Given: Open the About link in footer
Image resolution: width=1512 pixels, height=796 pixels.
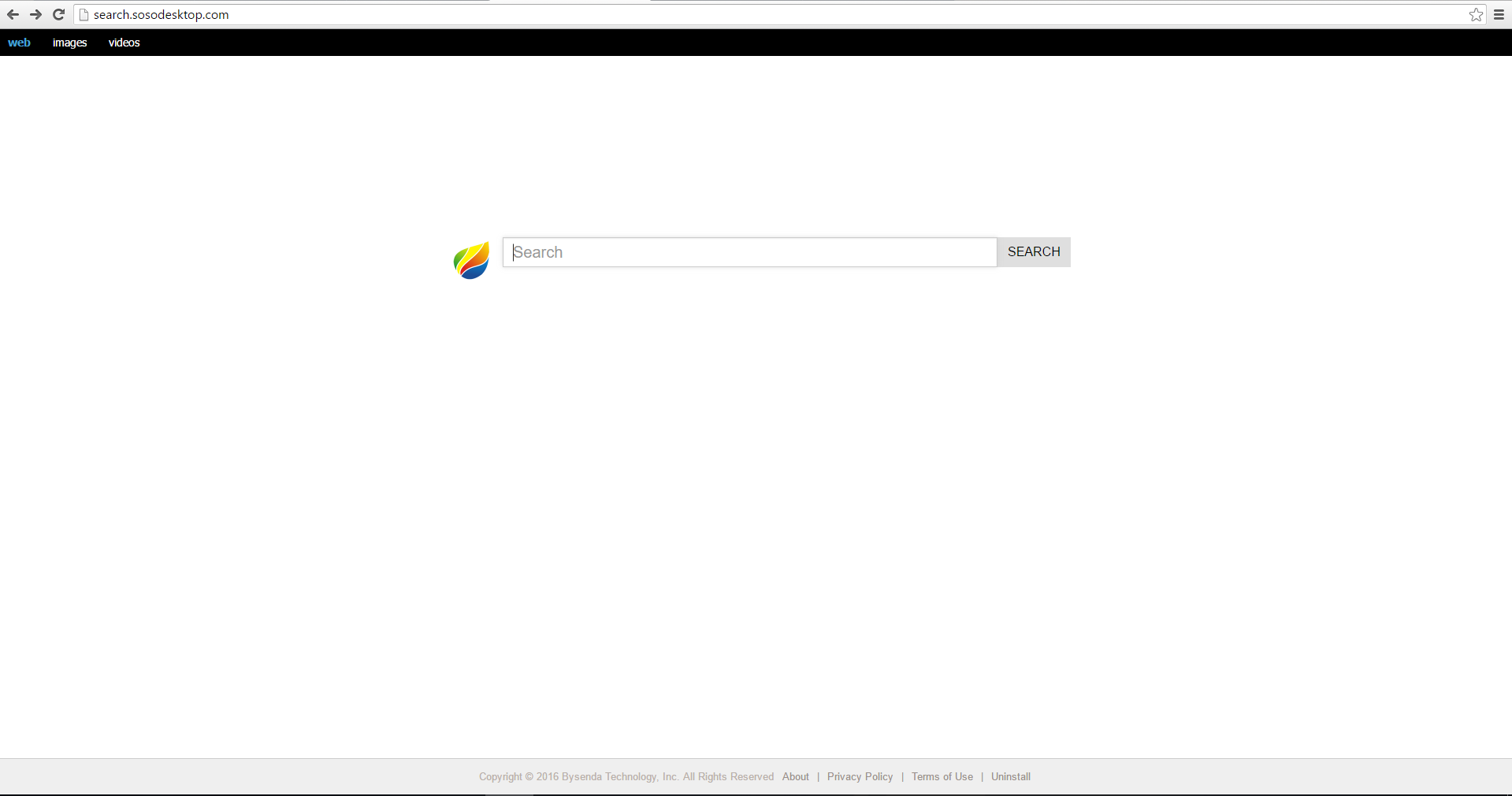Looking at the screenshot, I should [795, 776].
